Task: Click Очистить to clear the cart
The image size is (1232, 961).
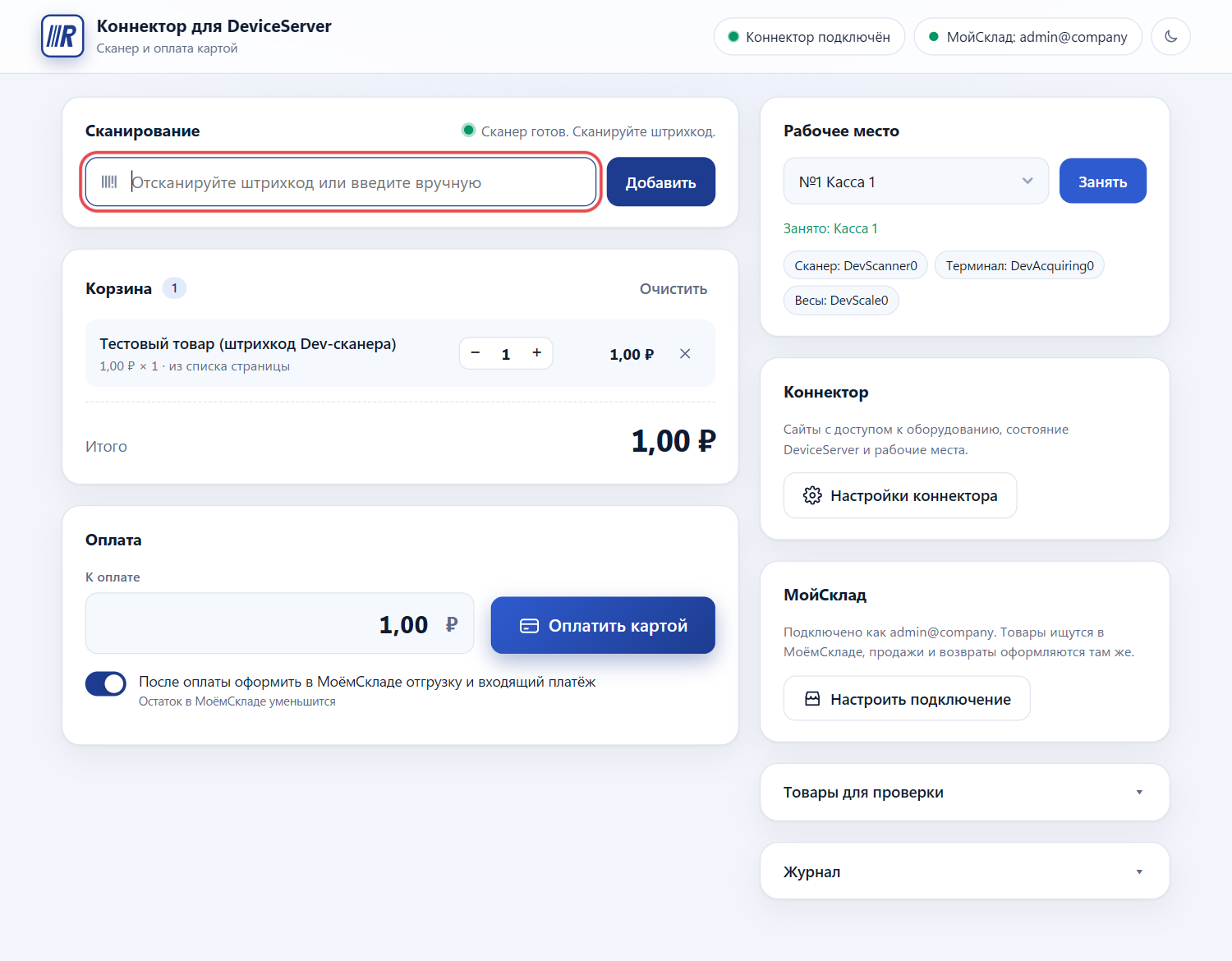Action: [x=673, y=289]
